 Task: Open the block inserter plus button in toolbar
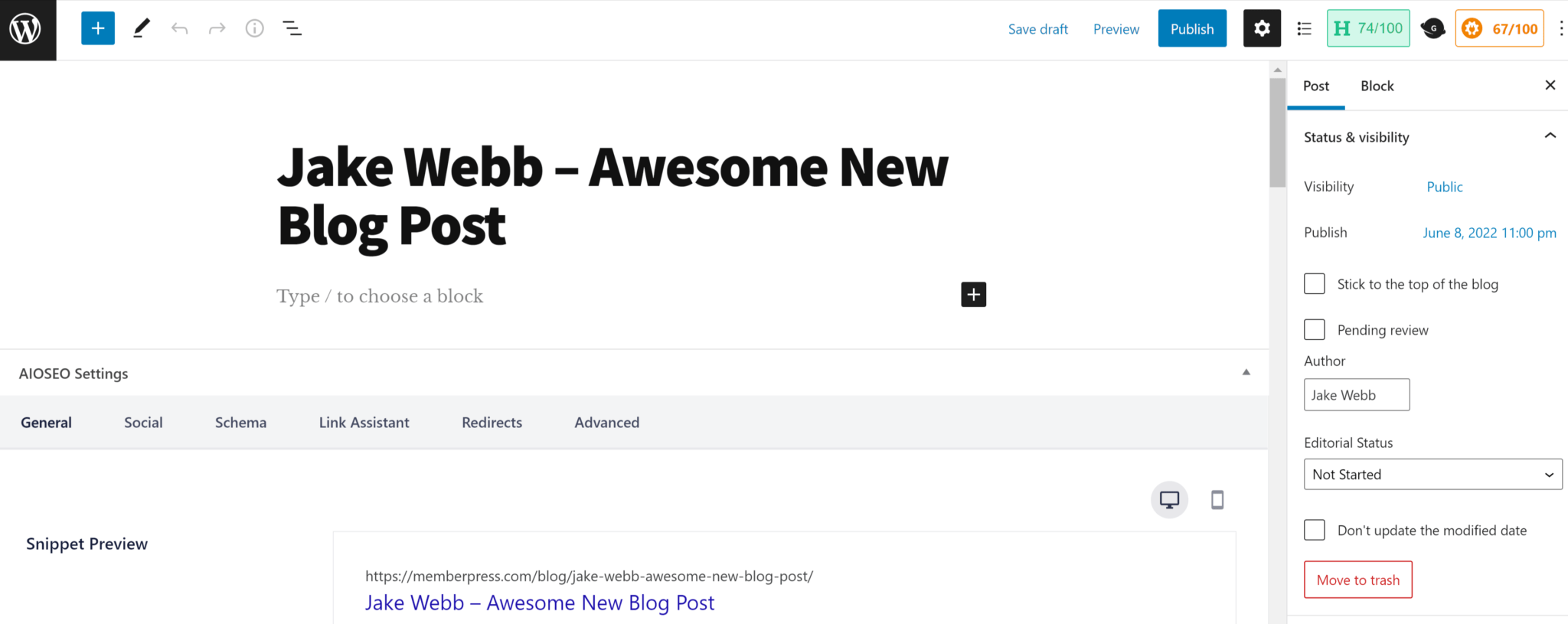pyautogui.click(x=98, y=28)
